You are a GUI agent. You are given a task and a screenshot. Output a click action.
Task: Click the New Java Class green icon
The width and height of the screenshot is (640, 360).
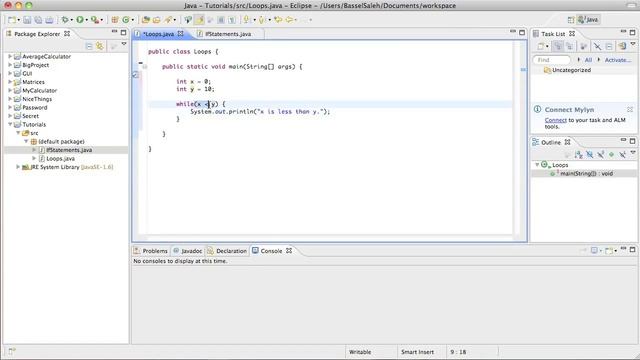[x=126, y=20]
